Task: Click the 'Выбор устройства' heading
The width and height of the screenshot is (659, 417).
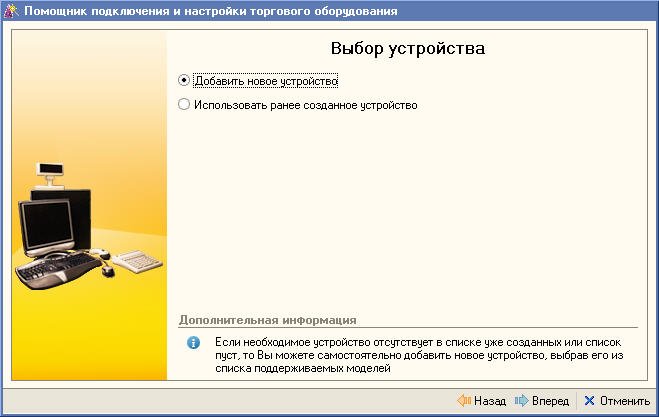Action: click(408, 48)
